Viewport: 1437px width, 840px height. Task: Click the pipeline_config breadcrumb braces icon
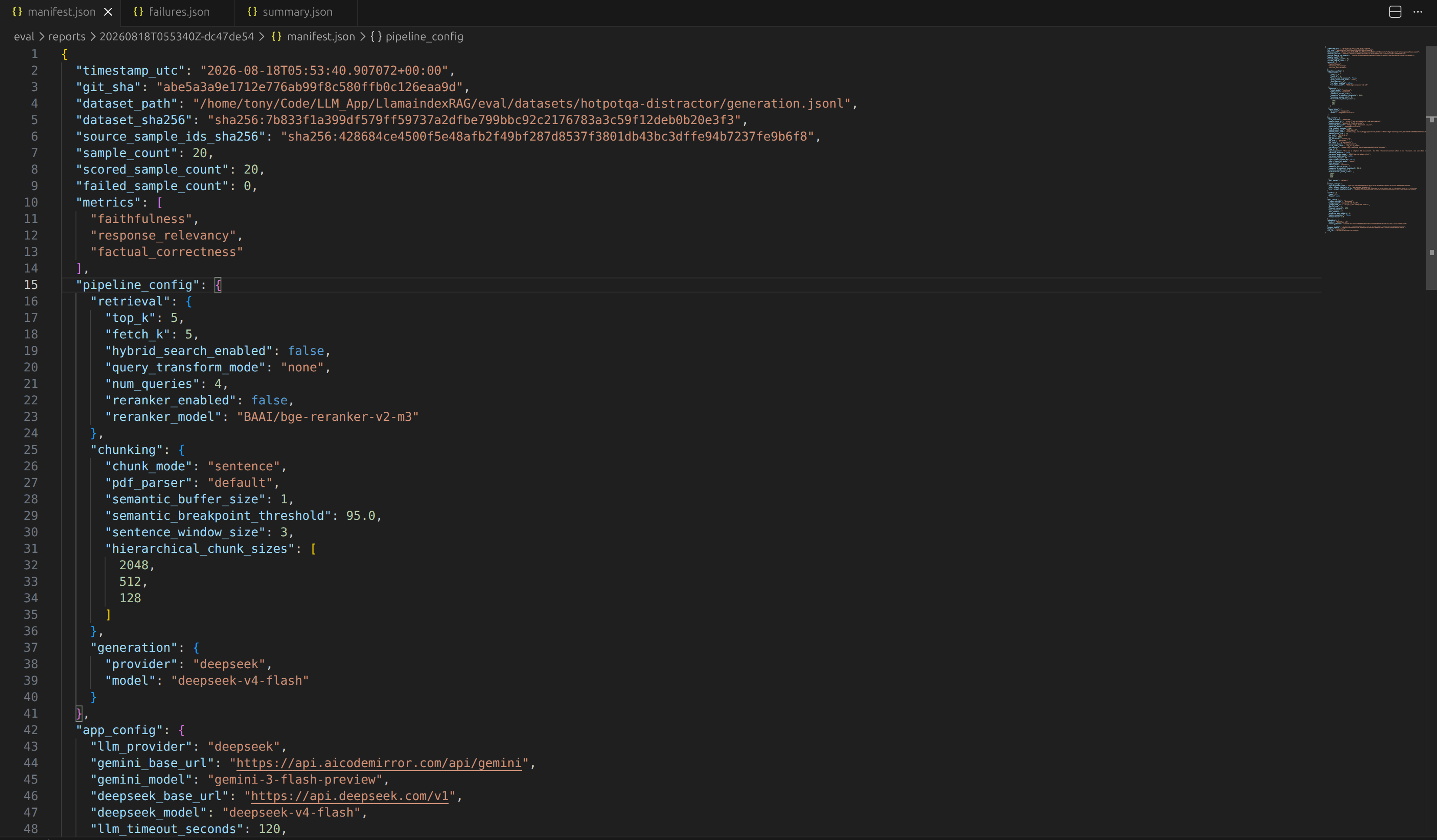tap(376, 36)
